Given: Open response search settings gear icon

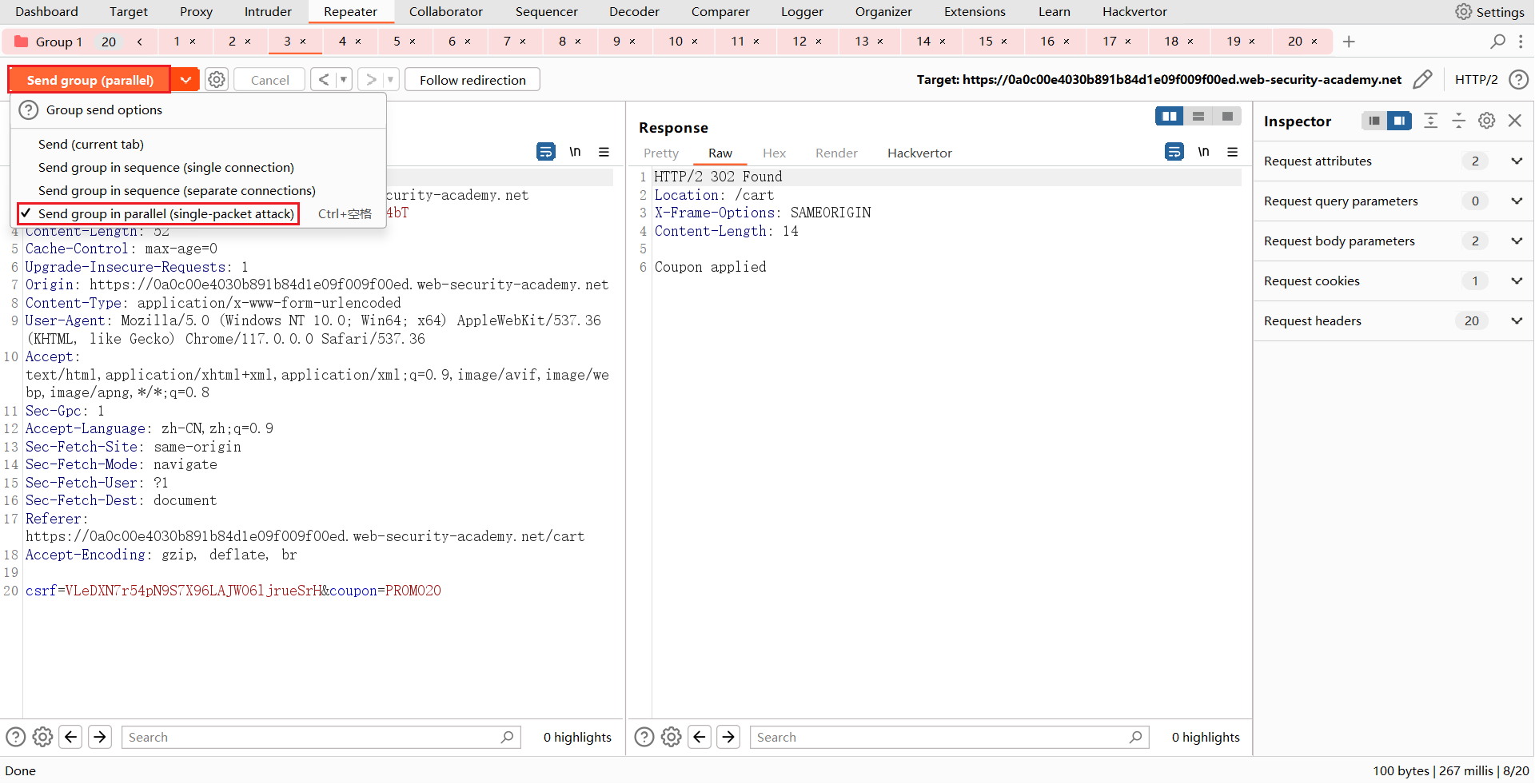Looking at the screenshot, I should coord(672,737).
